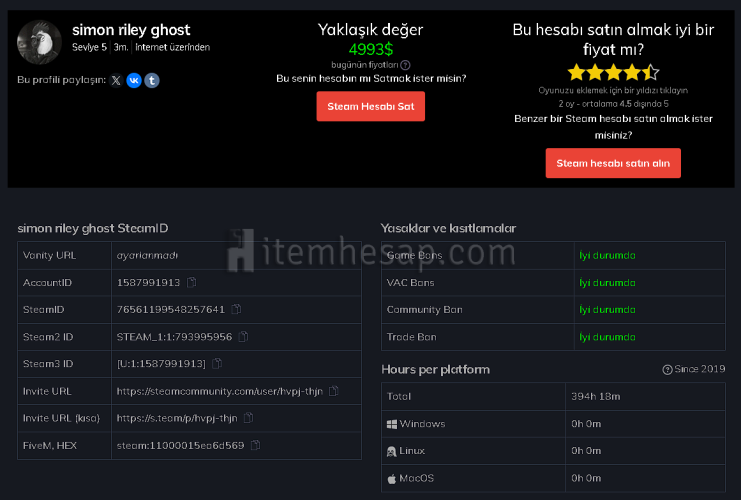Image resolution: width=741 pixels, height=500 pixels.
Task: Copy the FiveM HEX value
Action: pyautogui.click(x=255, y=445)
